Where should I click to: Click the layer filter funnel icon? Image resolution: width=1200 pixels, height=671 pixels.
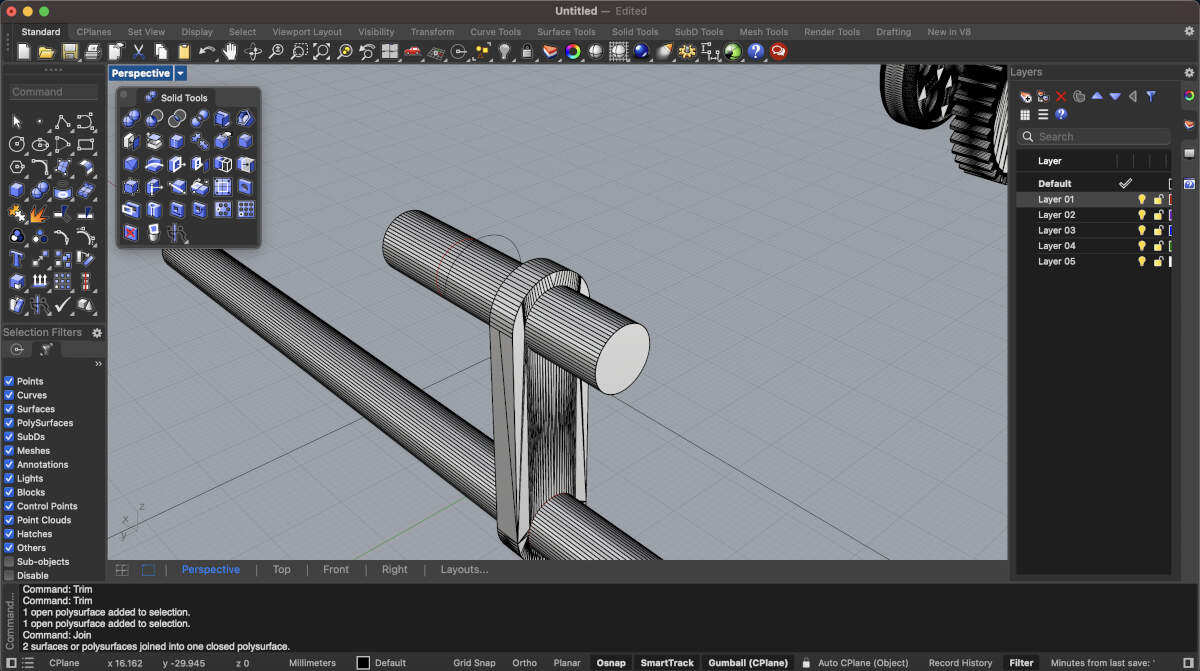click(1151, 97)
